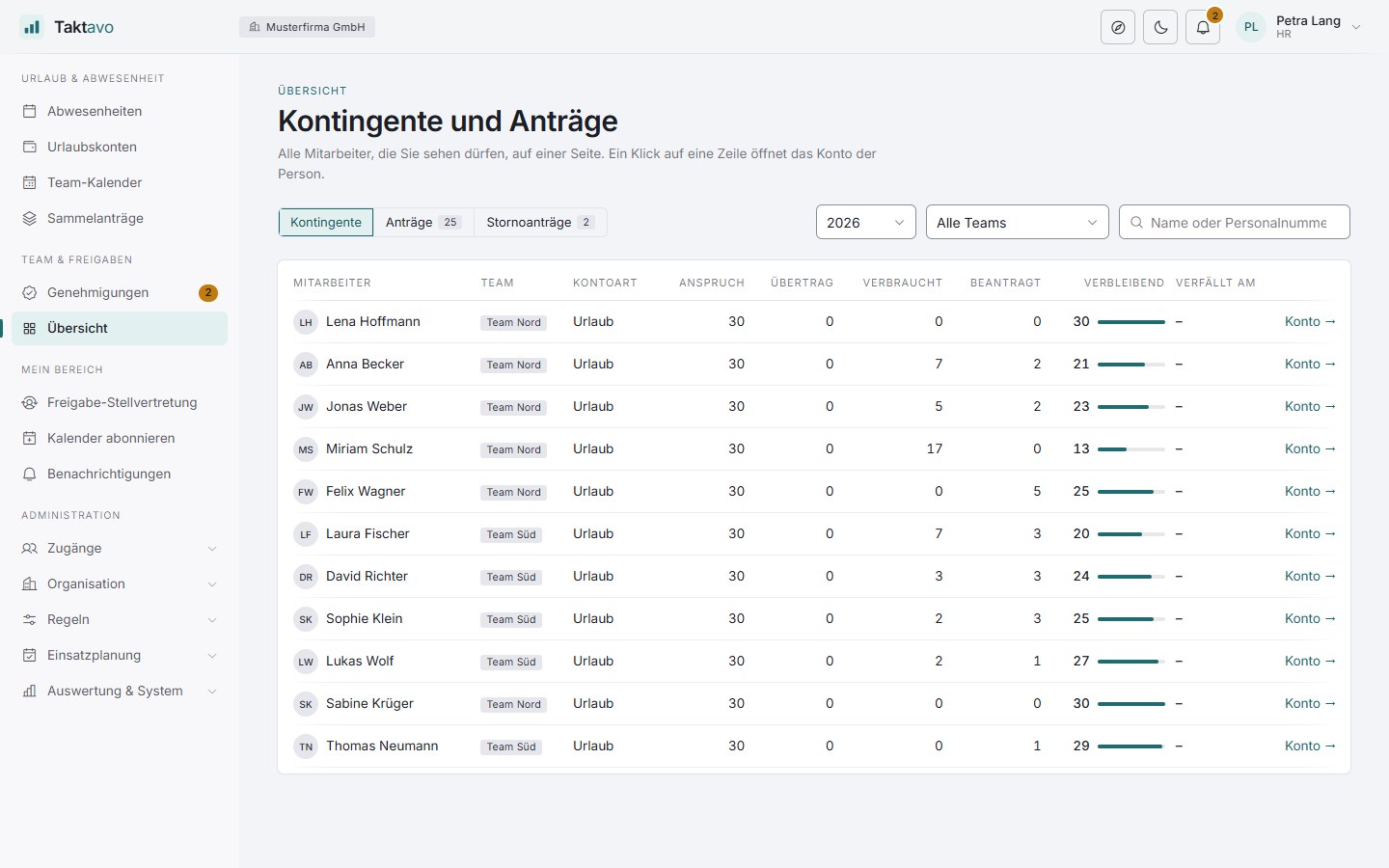The height and width of the screenshot is (868, 1389).
Task: Click Miriam Schulz's remaining days progress bar
Action: click(x=1131, y=449)
